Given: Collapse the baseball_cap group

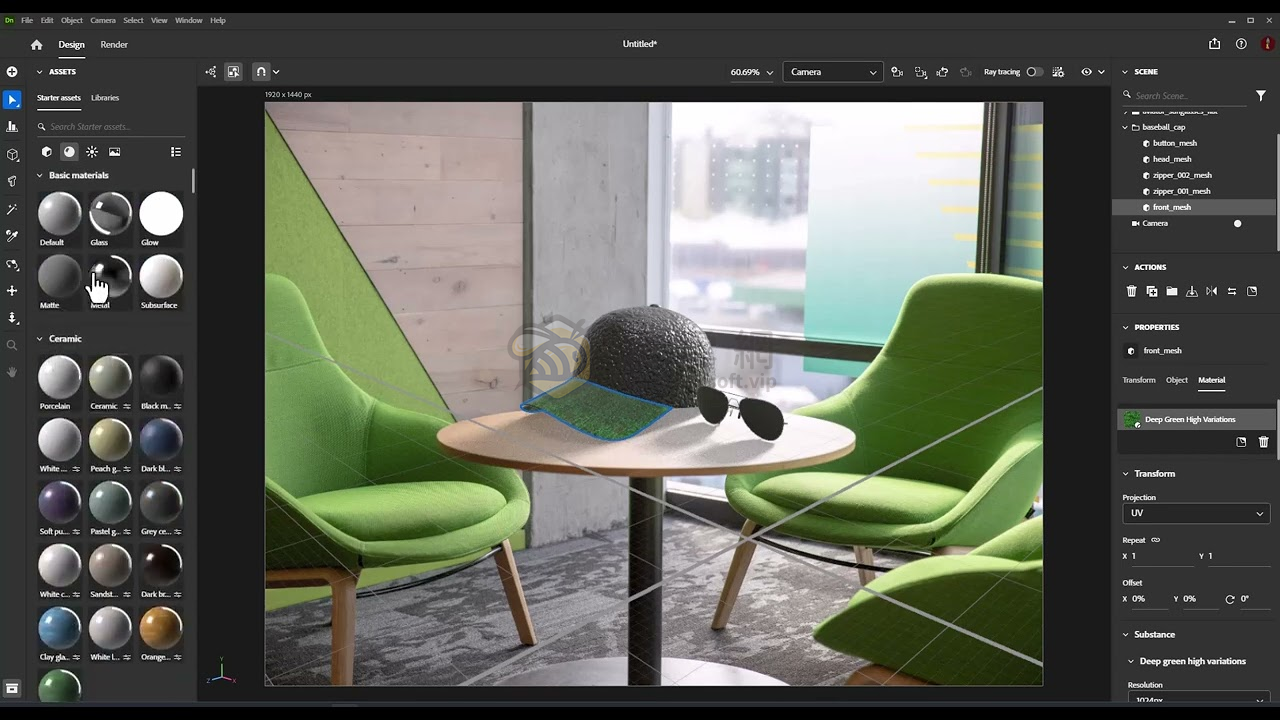Looking at the screenshot, I should tap(1125, 128).
